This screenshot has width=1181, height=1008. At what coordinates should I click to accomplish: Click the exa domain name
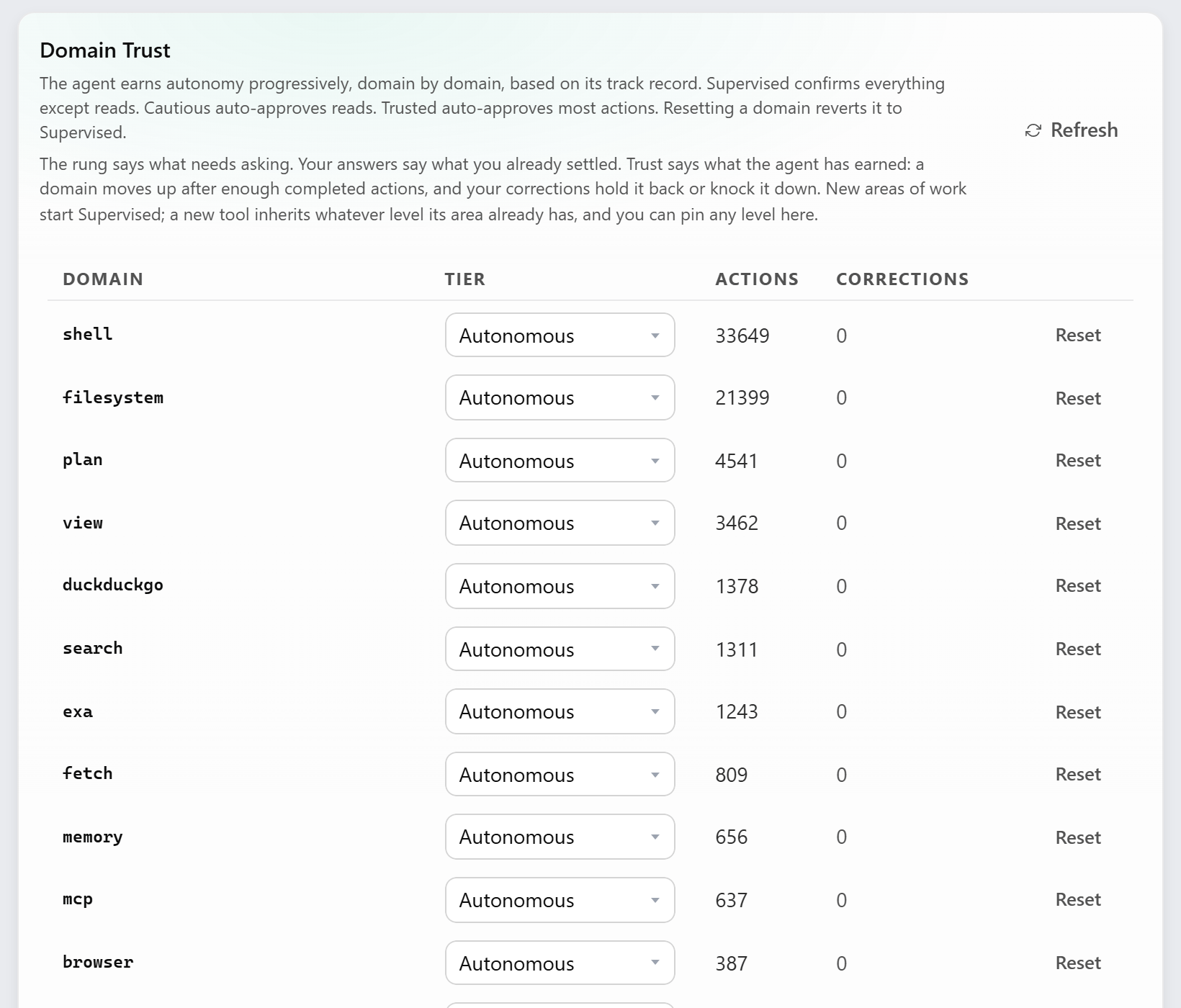tap(78, 711)
